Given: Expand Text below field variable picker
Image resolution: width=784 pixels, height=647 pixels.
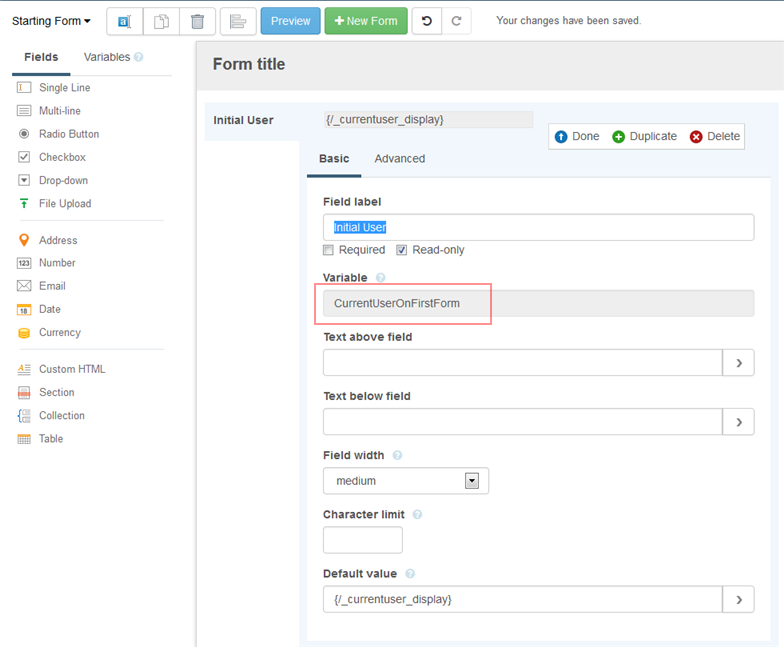Looking at the screenshot, I should tap(738, 422).
